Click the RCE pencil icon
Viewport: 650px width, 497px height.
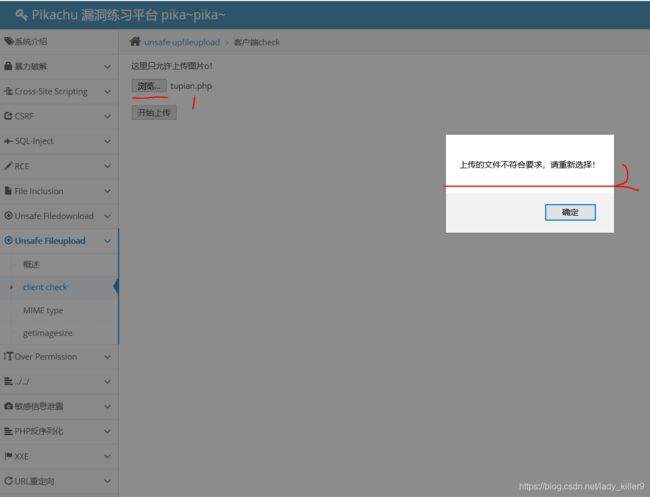point(8,166)
